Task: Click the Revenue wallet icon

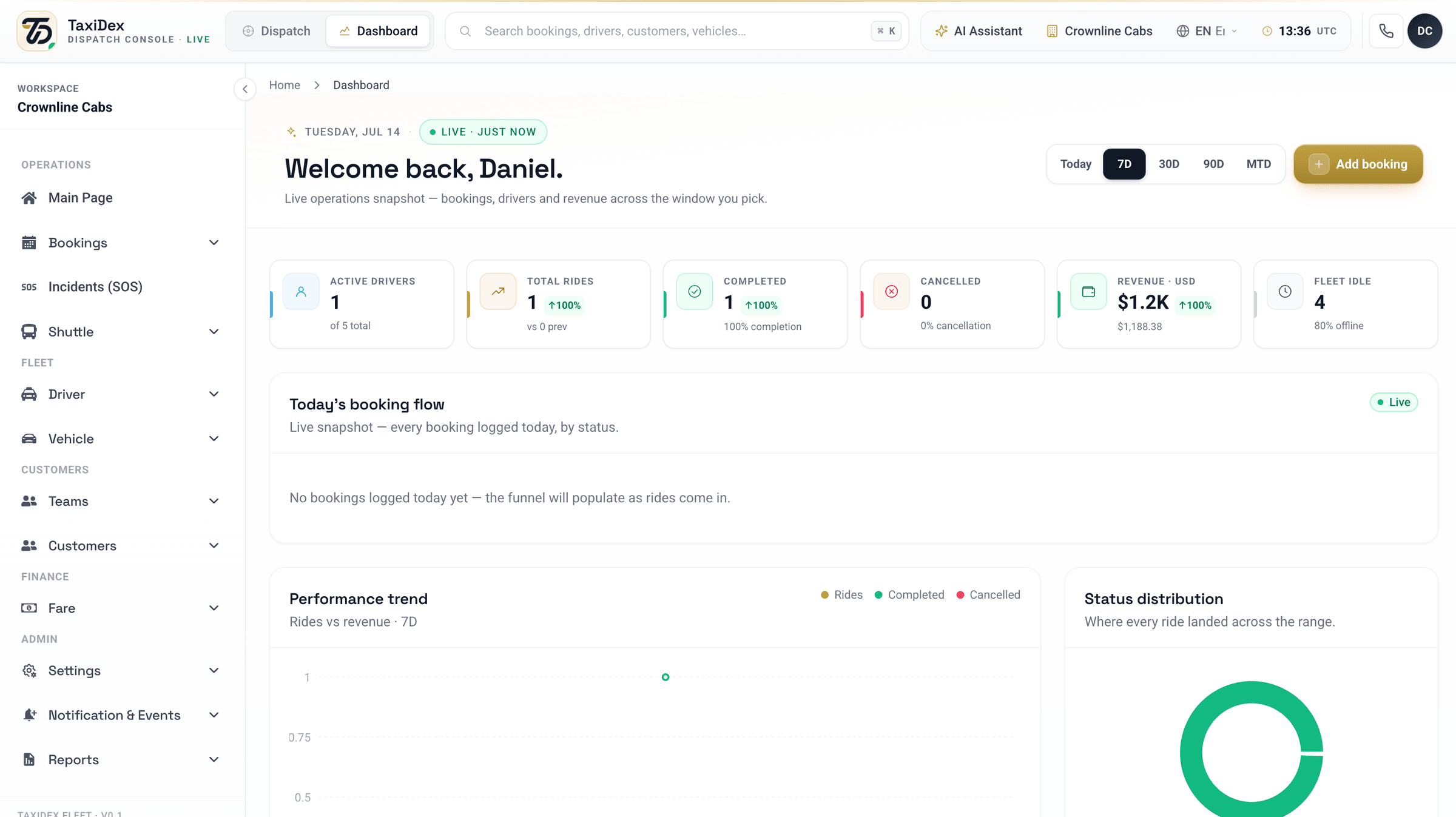Action: [1088, 292]
